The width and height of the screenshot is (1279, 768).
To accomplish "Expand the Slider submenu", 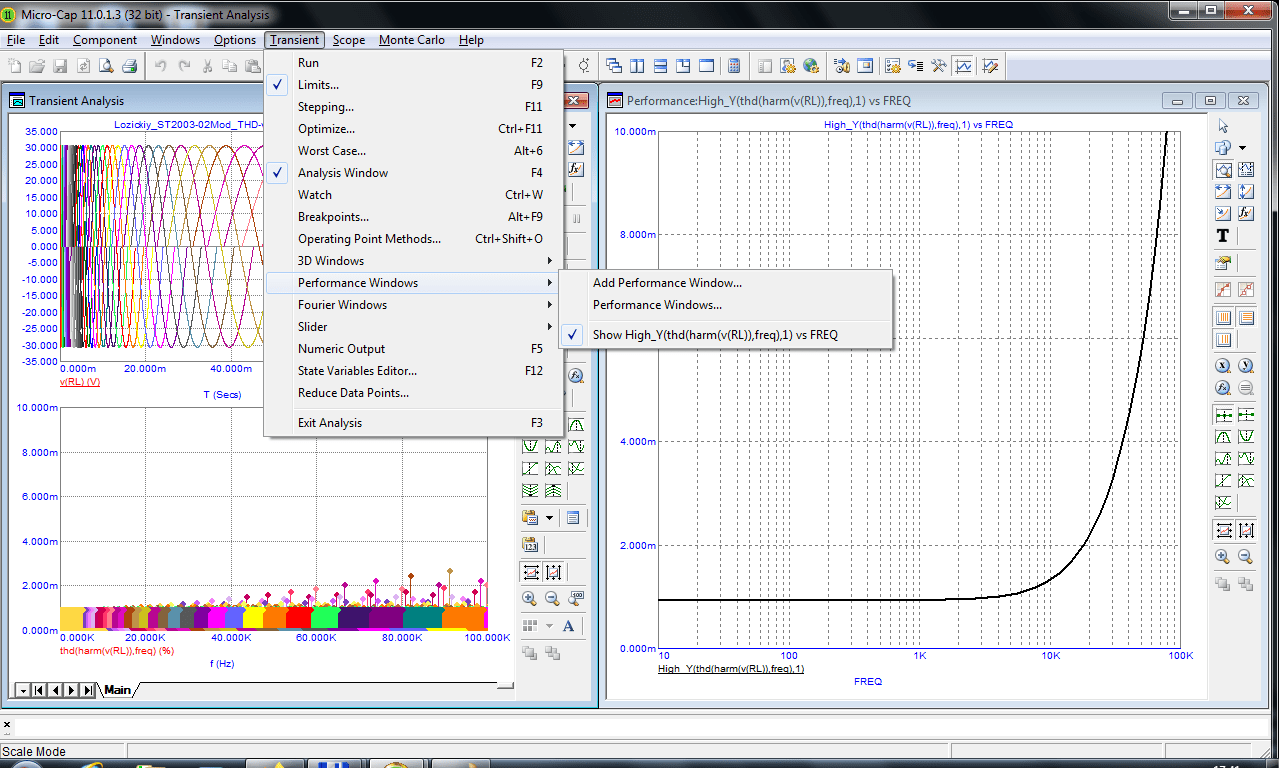I will coord(414,327).
